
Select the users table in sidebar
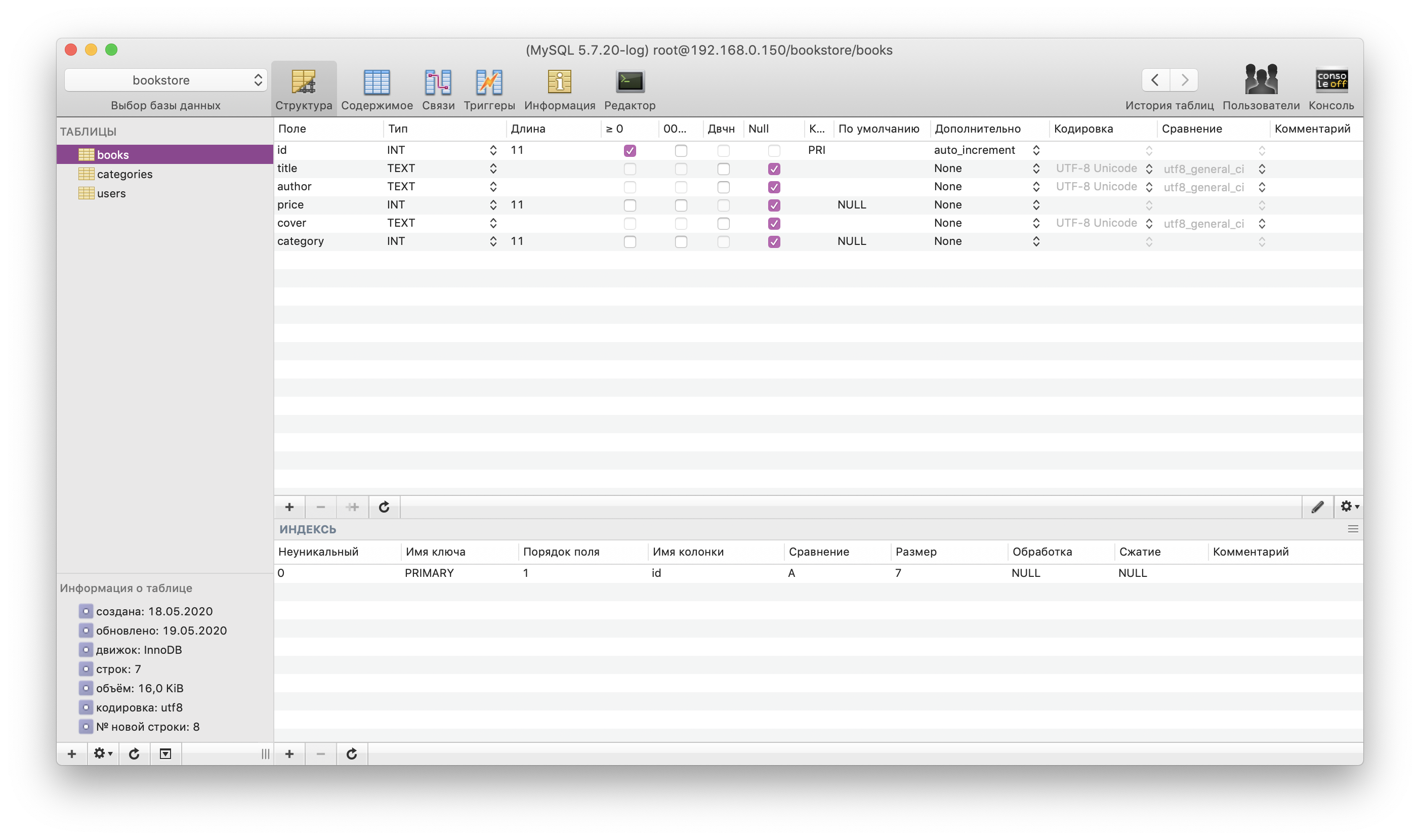tap(111, 194)
